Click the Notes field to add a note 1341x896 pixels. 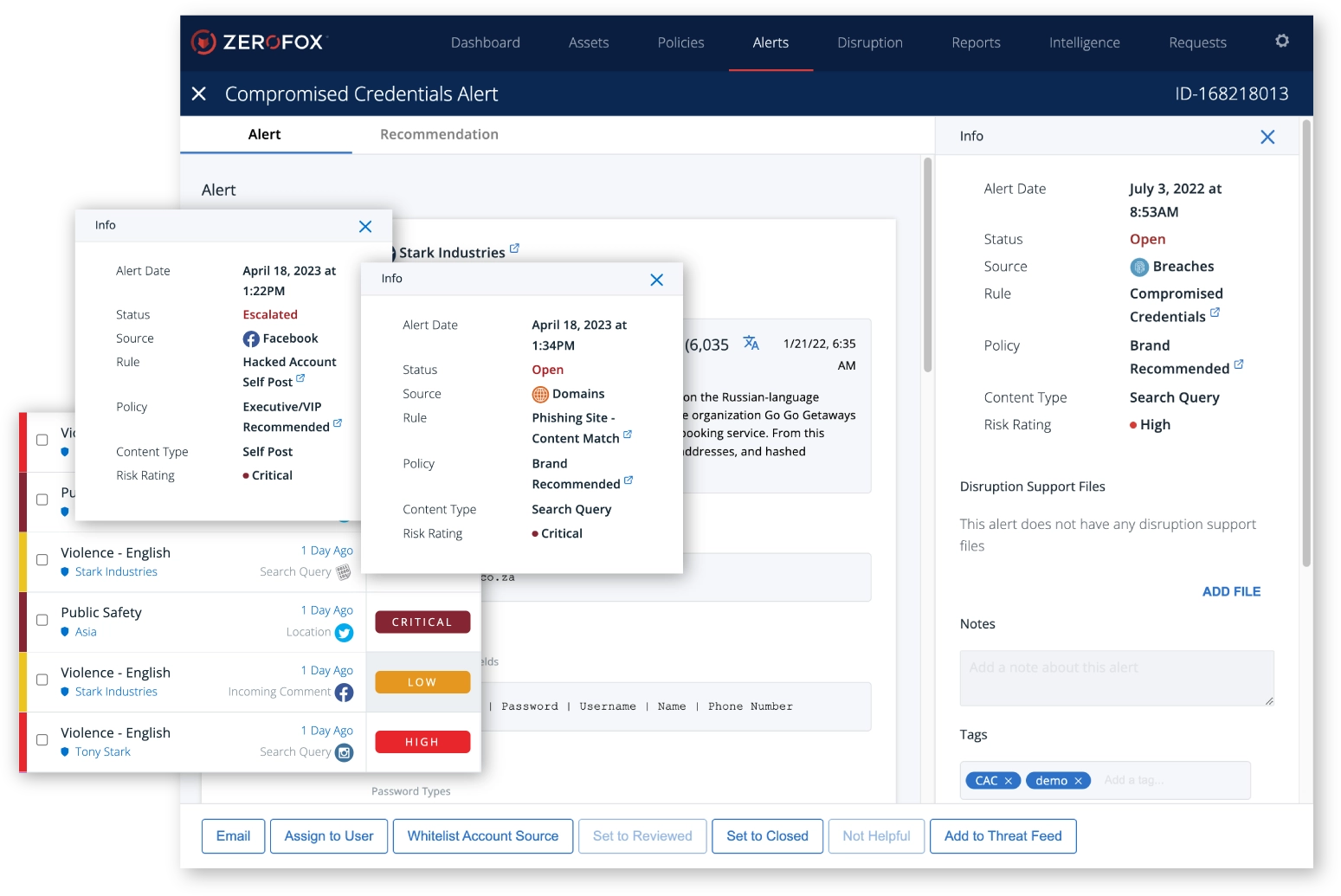point(1115,678)
